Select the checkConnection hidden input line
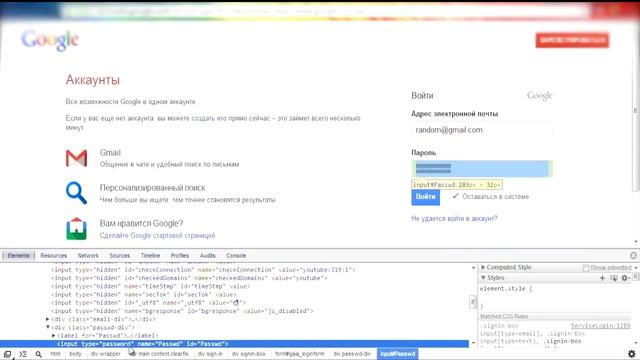Screen dimensions: 640x360 [203, 270]
